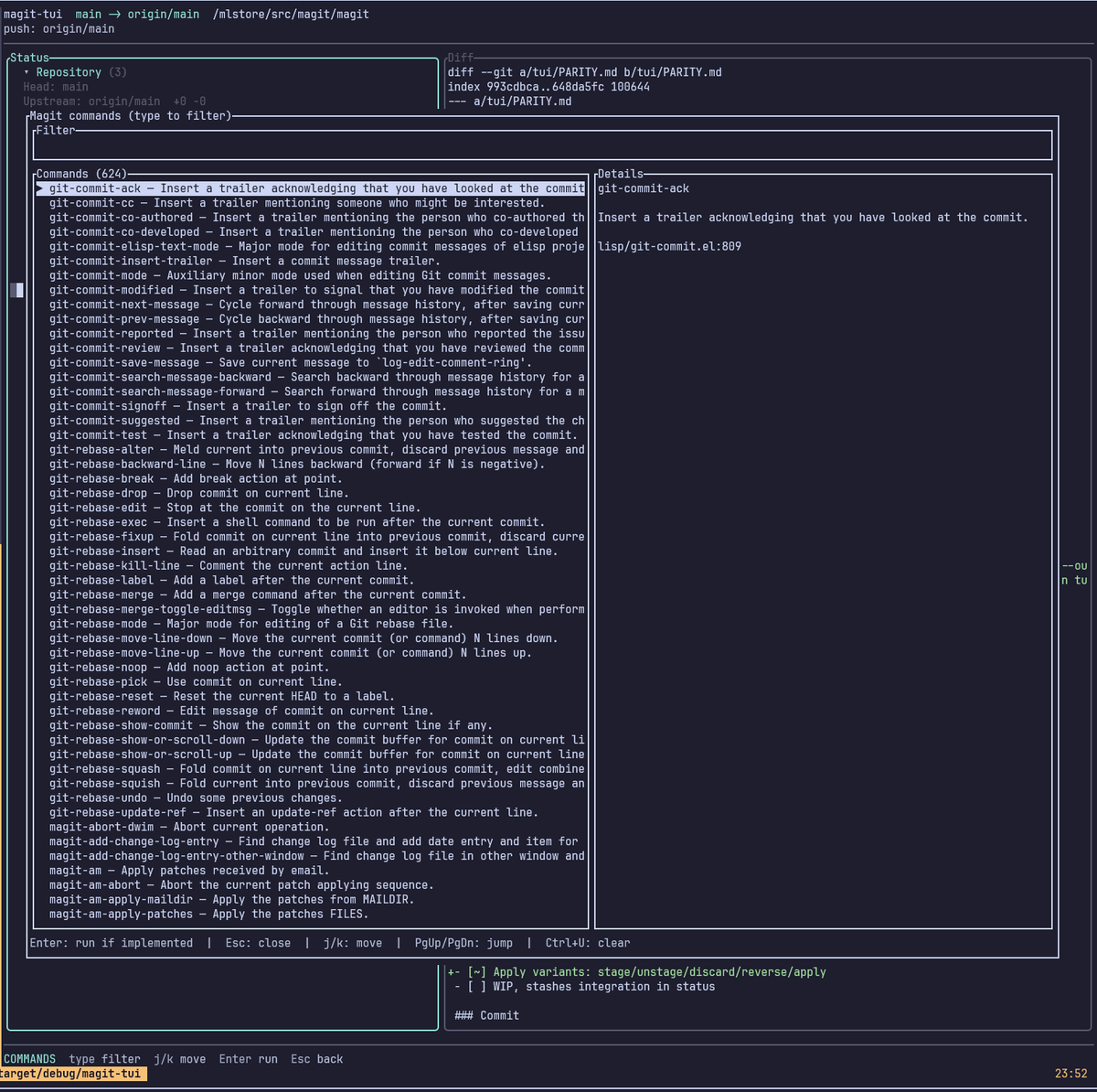Select git-rebase-insert command row

tap(311, 551)
